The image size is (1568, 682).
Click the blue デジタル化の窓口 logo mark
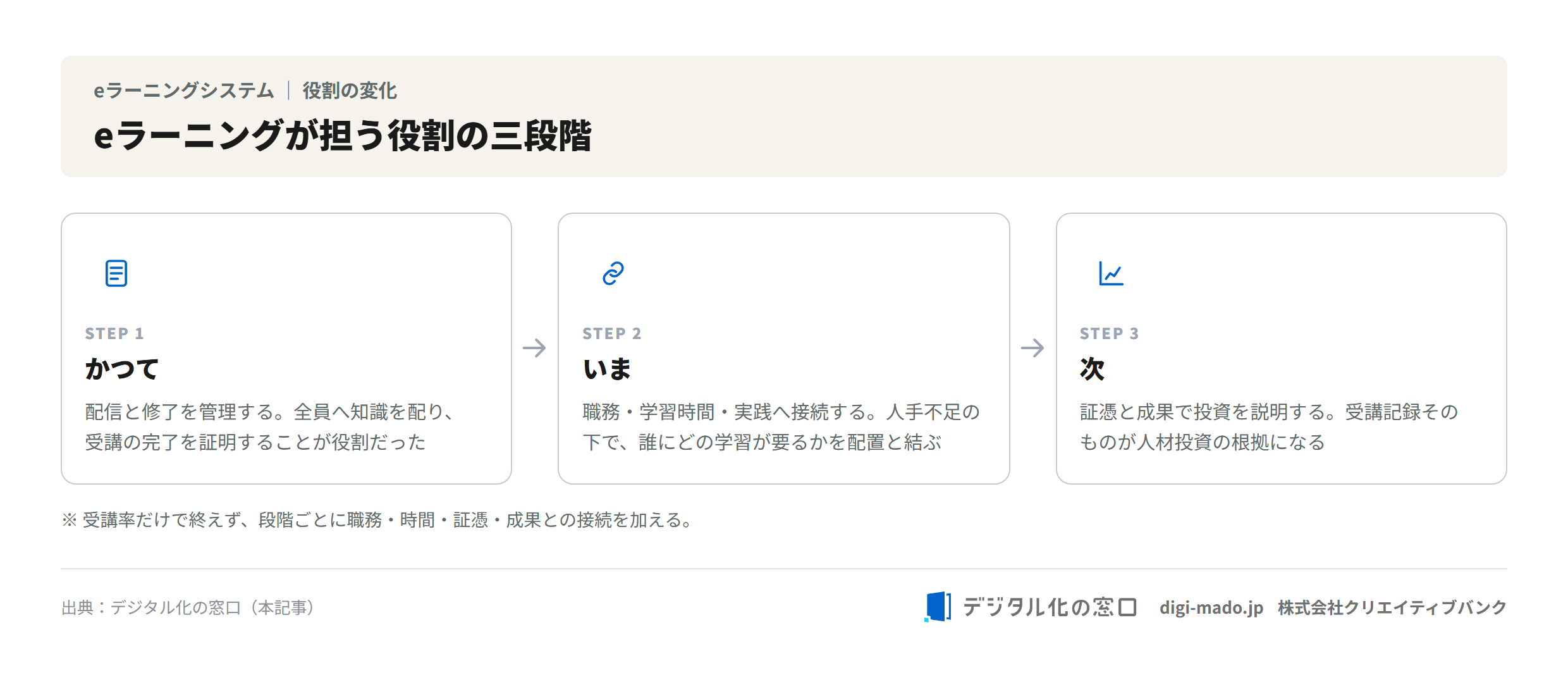coord(938,607)
